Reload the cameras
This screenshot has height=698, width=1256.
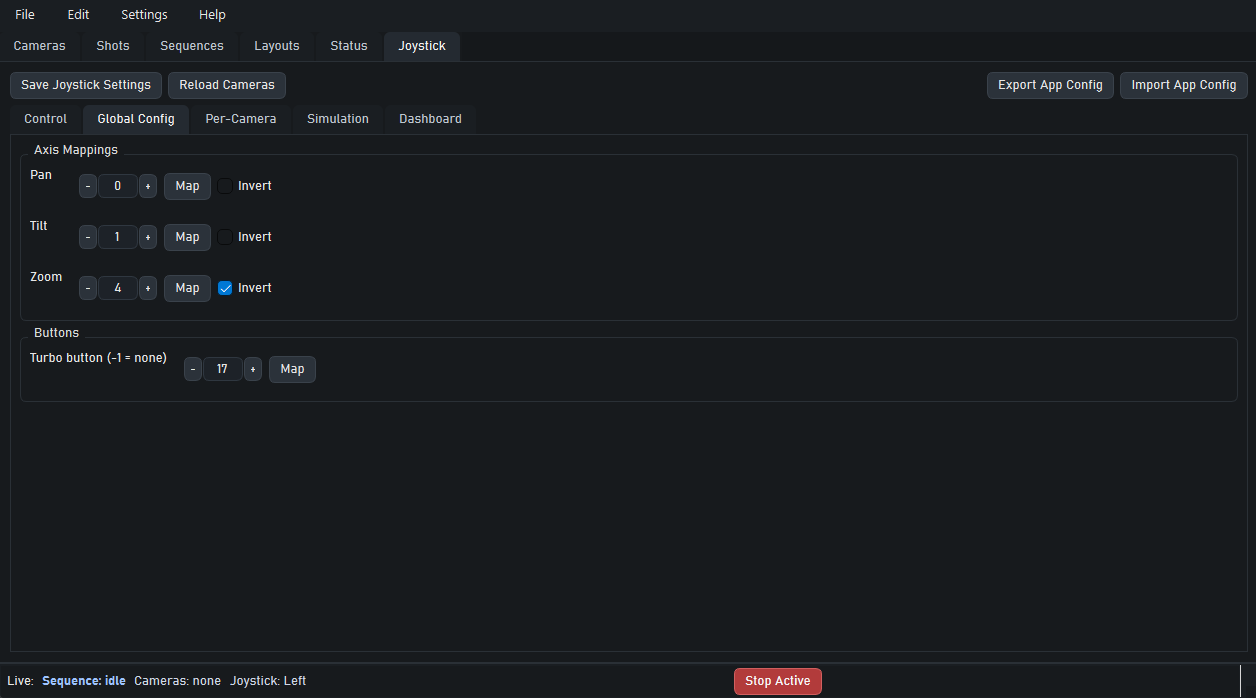[226, 85]
